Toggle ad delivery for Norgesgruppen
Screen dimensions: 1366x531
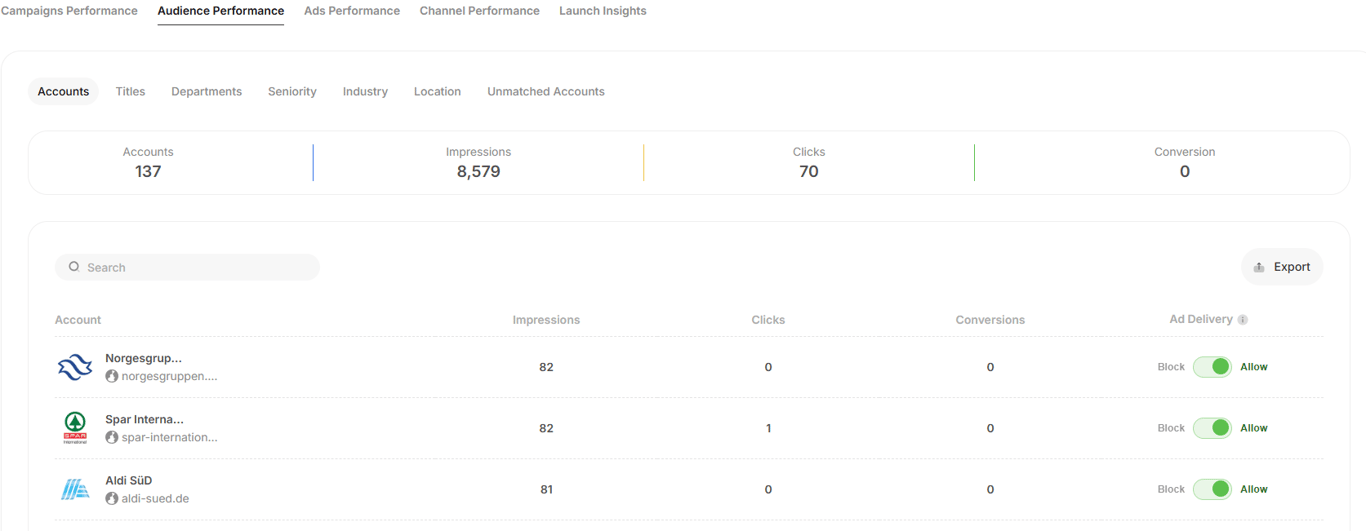click(x=1212, y=367)
